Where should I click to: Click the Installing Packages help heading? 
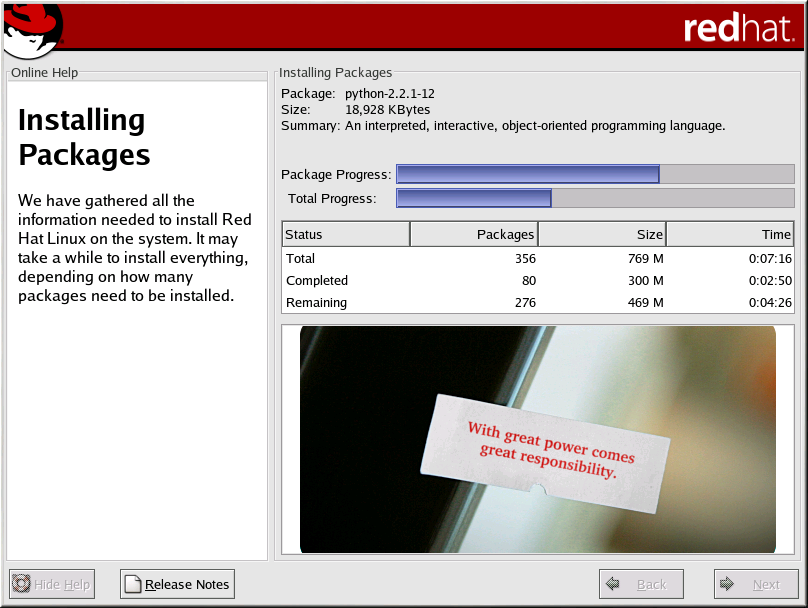pos(84,137)
